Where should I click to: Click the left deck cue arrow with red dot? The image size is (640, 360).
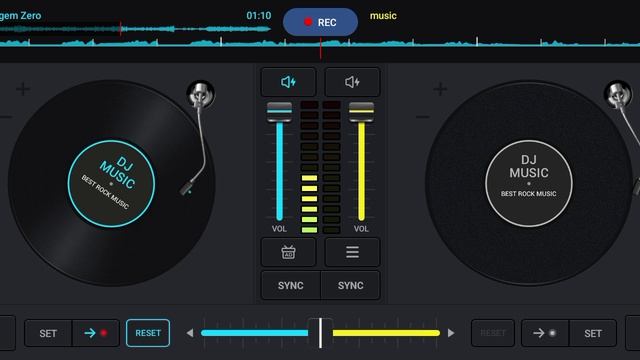tap(96, 333)
